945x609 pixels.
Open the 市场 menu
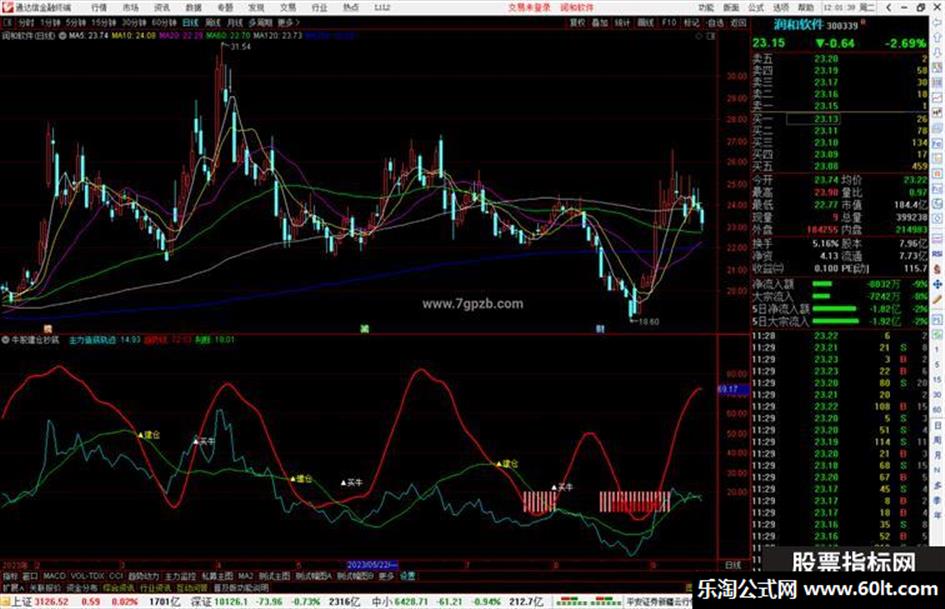(131, 7)
